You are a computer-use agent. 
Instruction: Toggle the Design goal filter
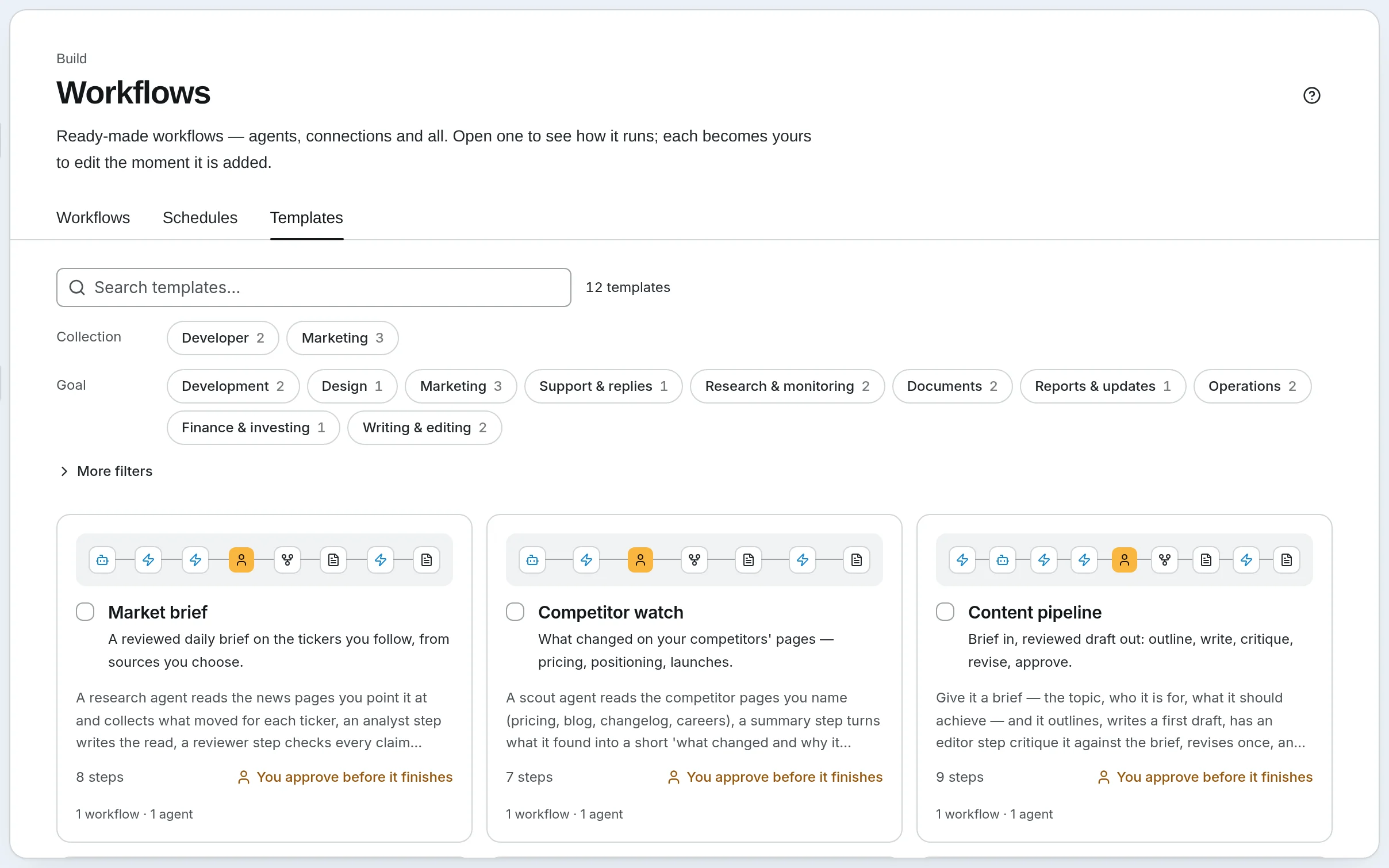(x=352, y=386)
